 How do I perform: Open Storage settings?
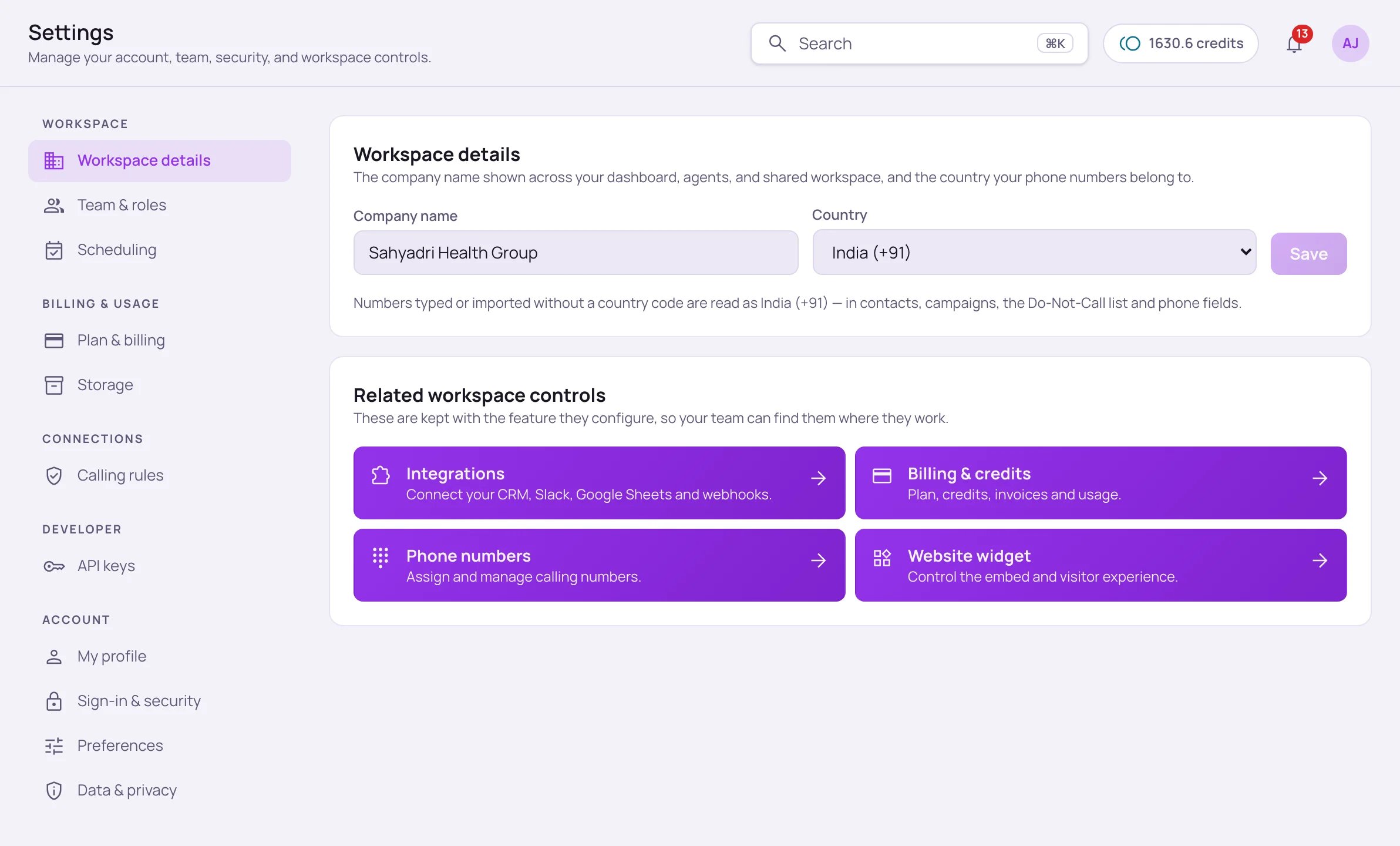click(x=160, y=385)
